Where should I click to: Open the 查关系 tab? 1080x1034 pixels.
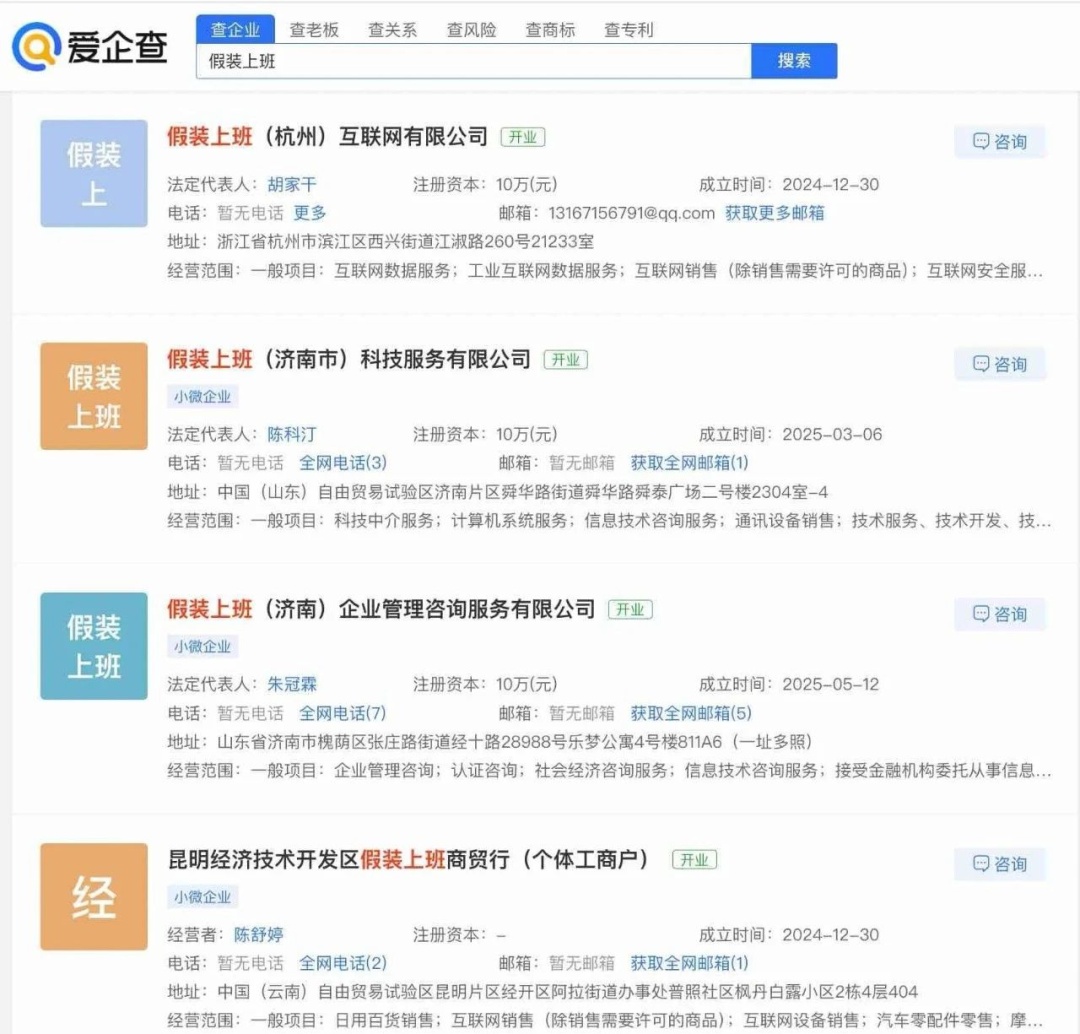click(x=393, y=30)
